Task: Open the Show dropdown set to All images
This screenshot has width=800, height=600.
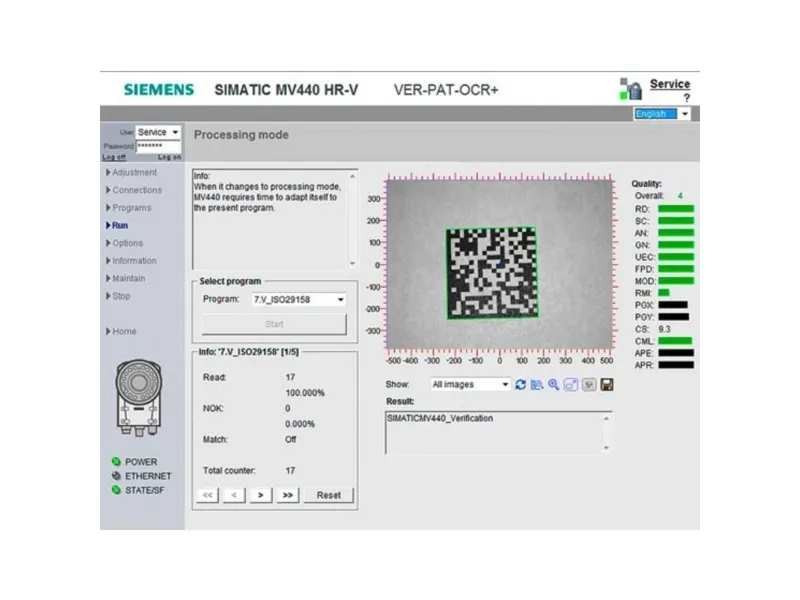Action: [x=470, y=384]
